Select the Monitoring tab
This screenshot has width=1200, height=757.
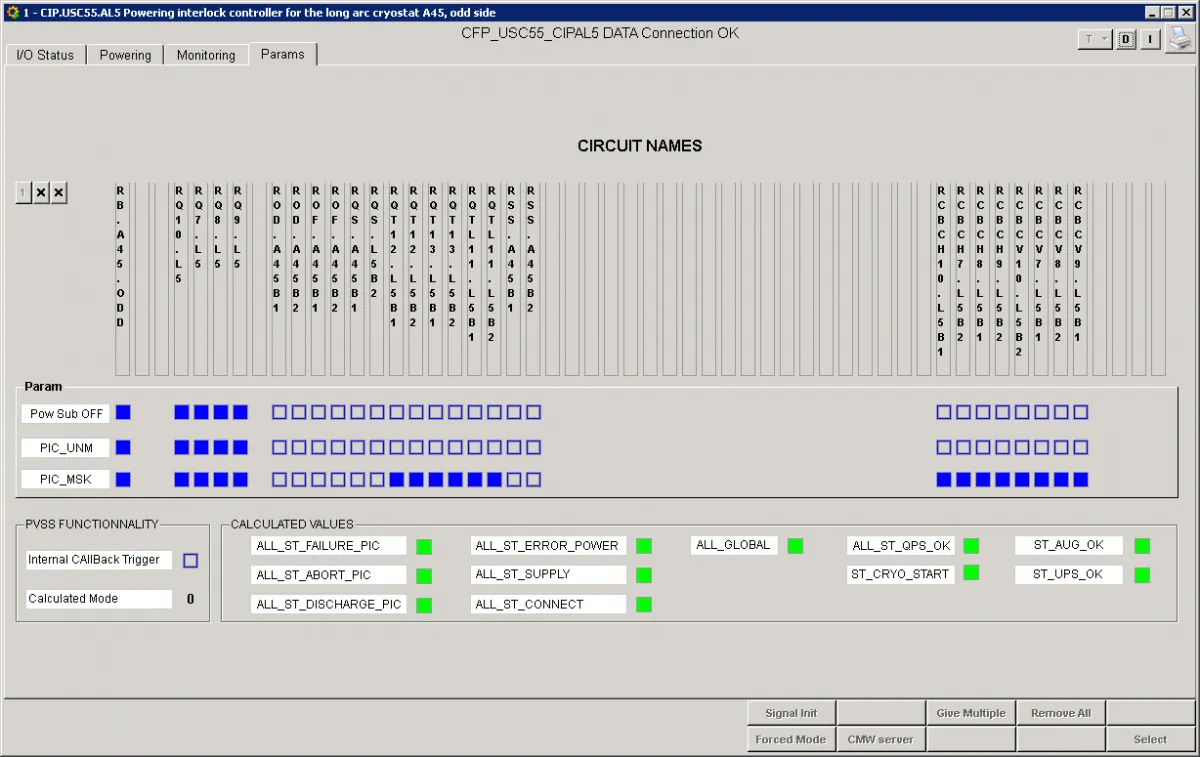[x=206, y=55]
